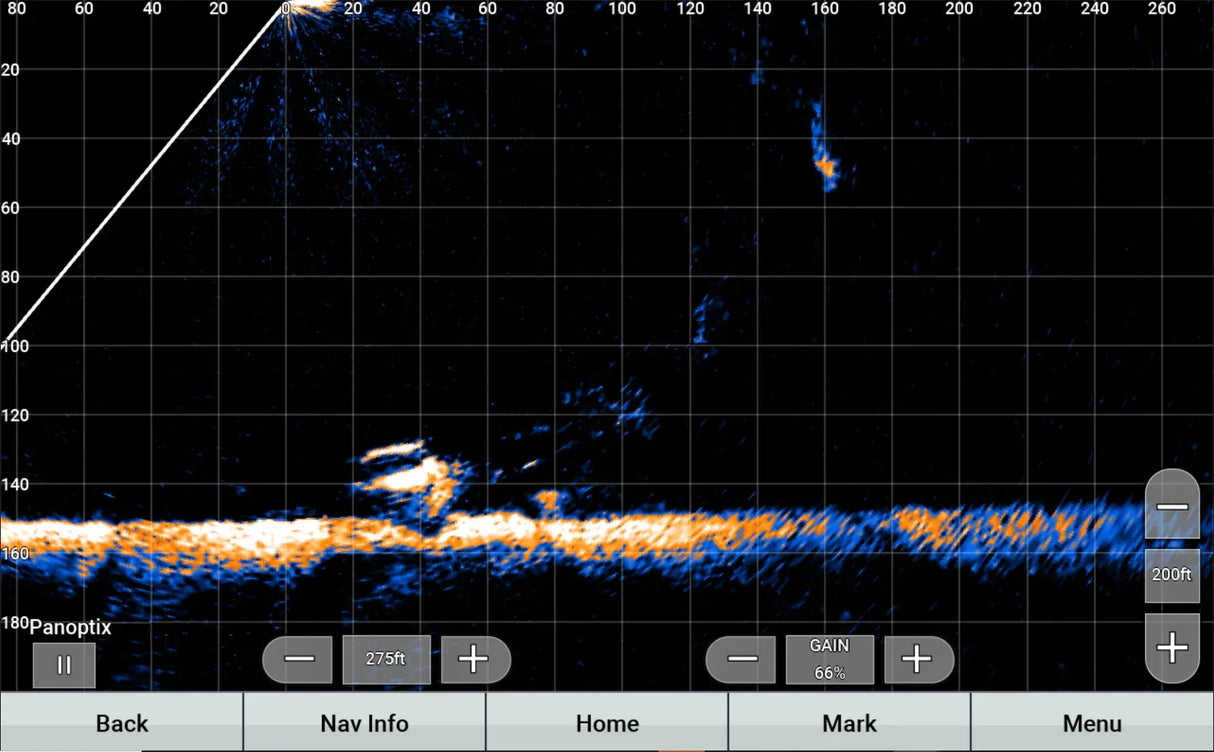Increase the 200ft depth range scale
Image resolution: width=1214 pixels, height=752 pixels.
coord(1172,648)
